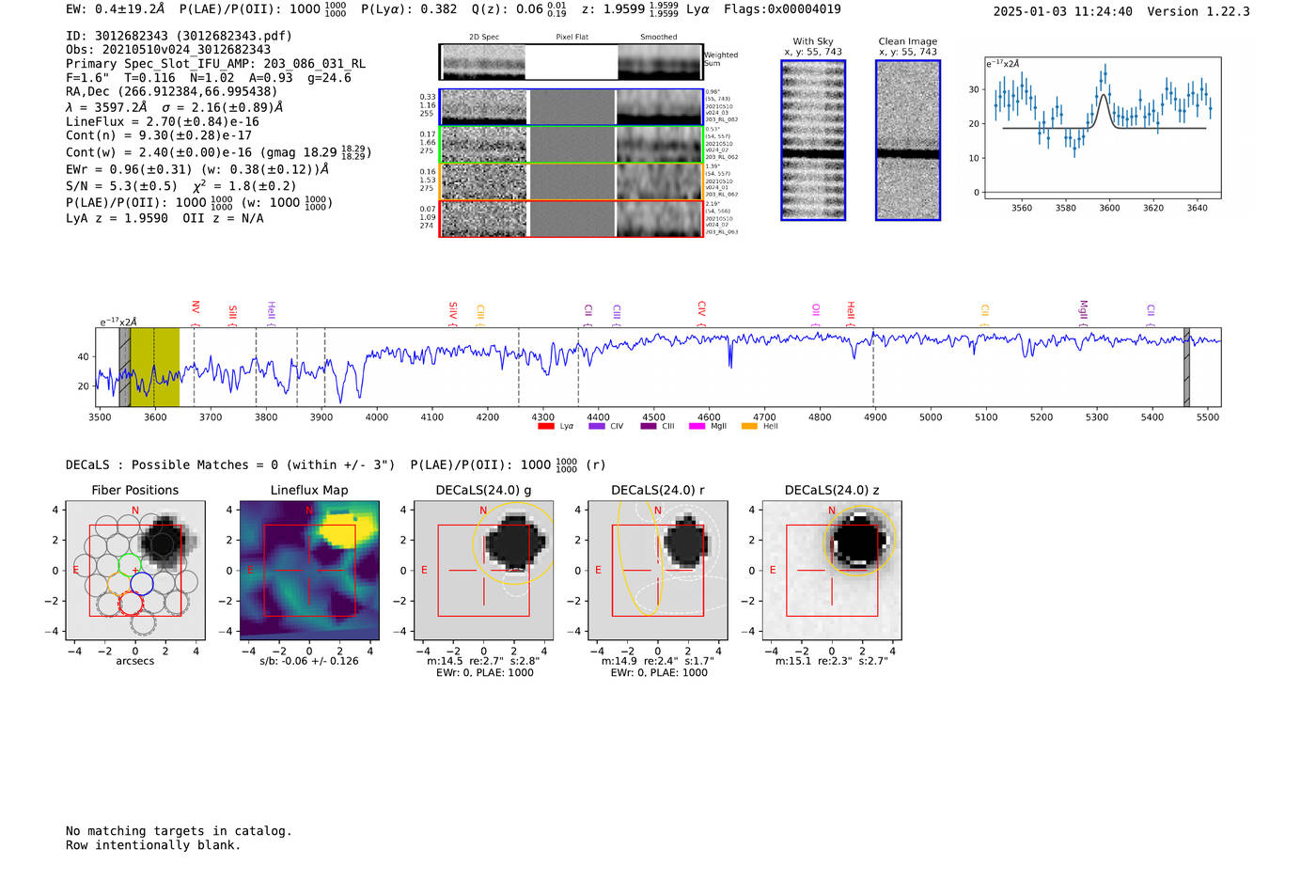The image size is (1316, 896).
Task: Open the With Sky cutout image
Action: [813, 140]
